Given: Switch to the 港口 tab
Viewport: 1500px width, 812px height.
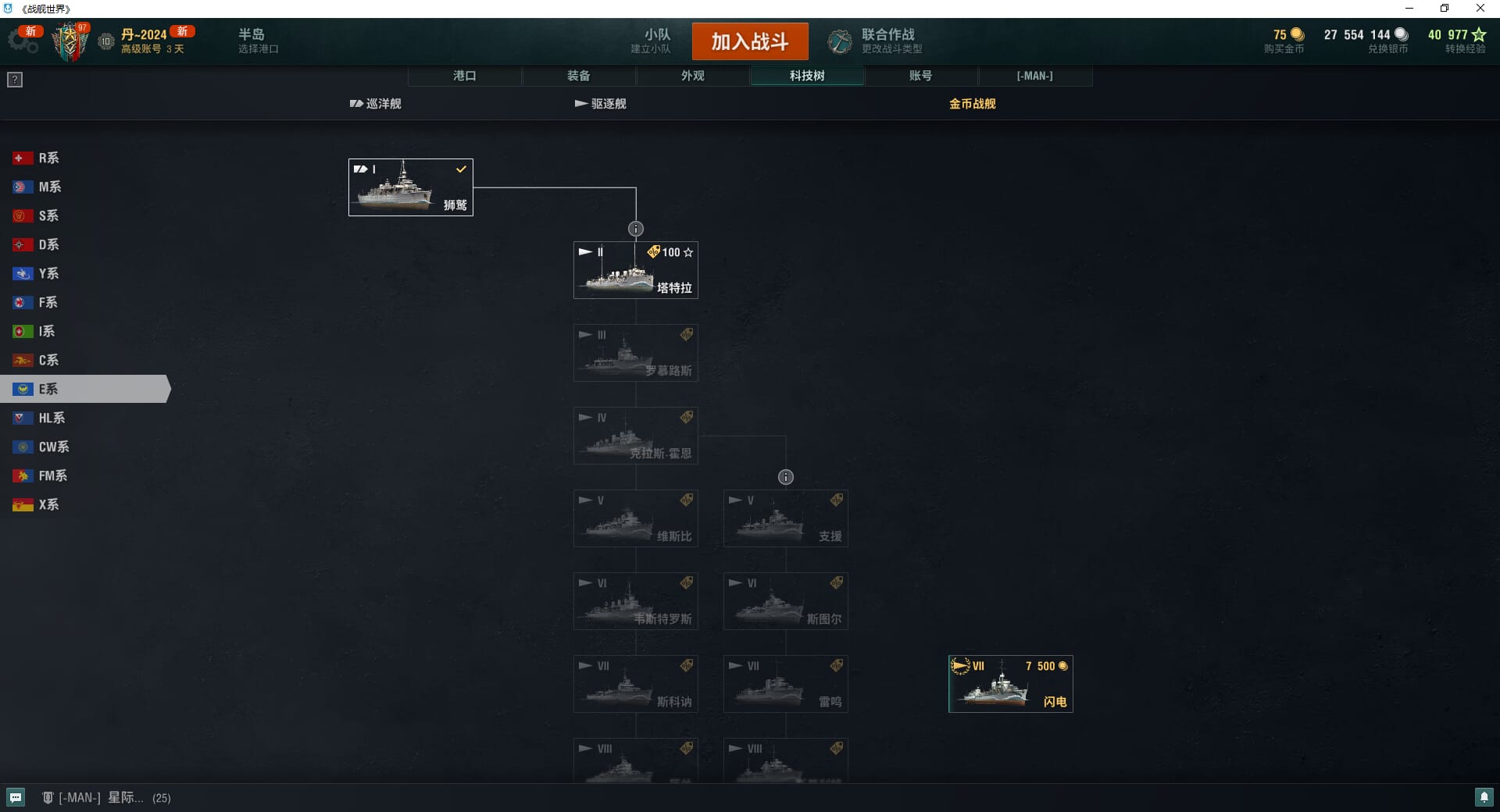Looking at the screenshot, I should coord(465,76).
